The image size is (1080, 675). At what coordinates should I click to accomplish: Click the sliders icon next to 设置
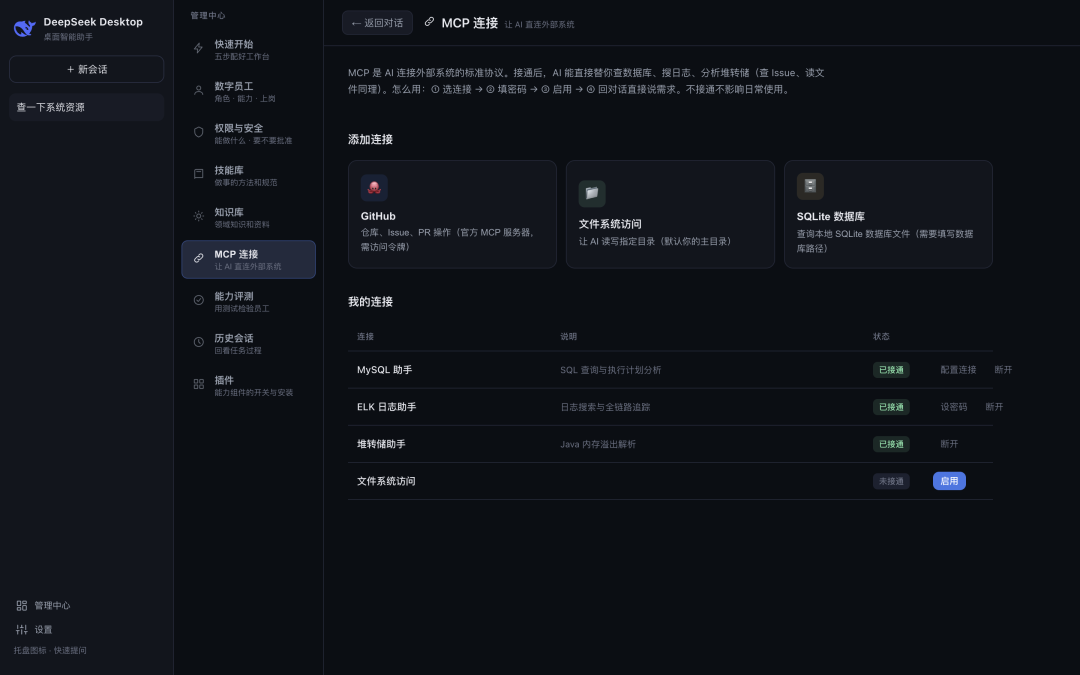click(21, 630)
